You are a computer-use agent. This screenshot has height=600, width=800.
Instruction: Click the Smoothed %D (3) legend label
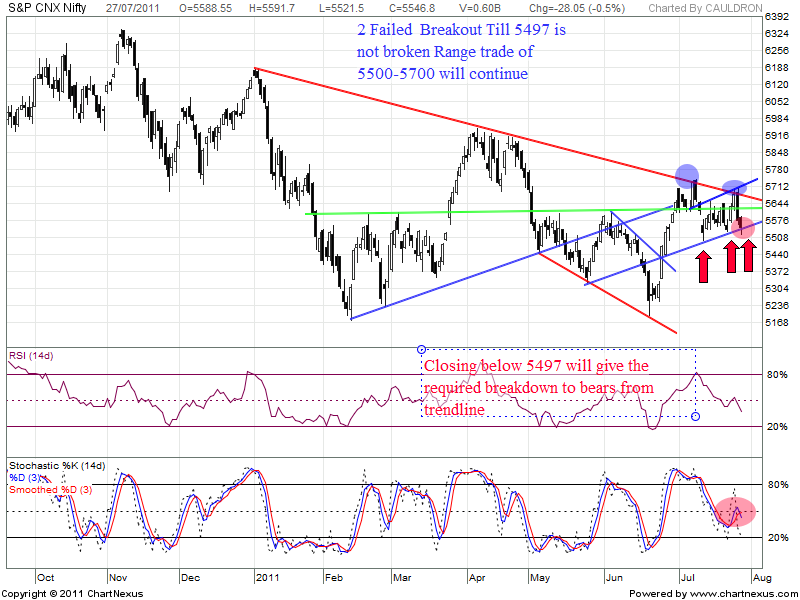(50, 490)
